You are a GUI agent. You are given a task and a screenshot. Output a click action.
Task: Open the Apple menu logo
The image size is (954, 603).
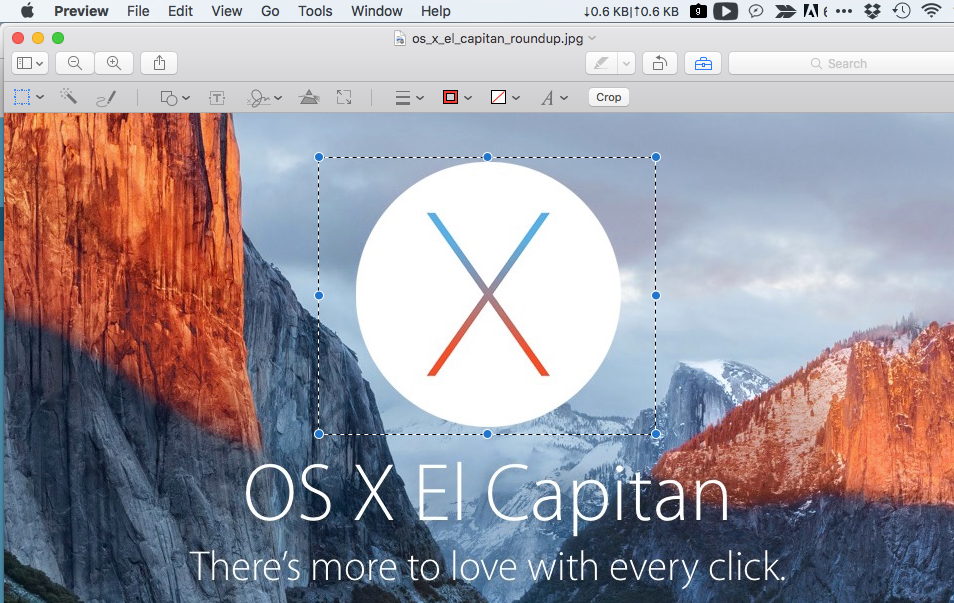[27, 11]
